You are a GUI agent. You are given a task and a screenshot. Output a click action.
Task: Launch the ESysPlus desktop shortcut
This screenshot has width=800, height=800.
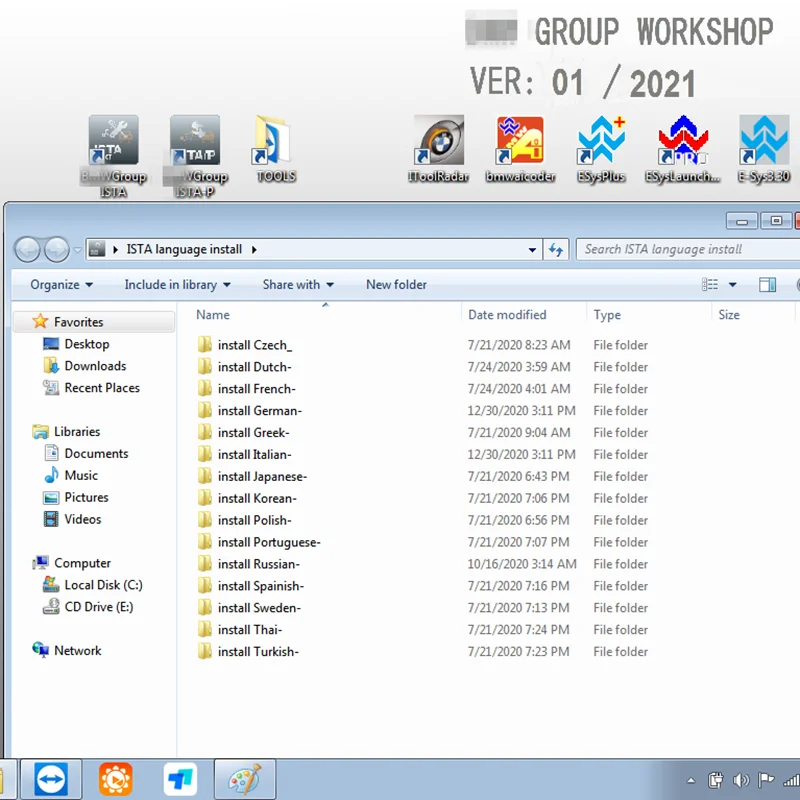pyautogui.click(x=601, y=149)
